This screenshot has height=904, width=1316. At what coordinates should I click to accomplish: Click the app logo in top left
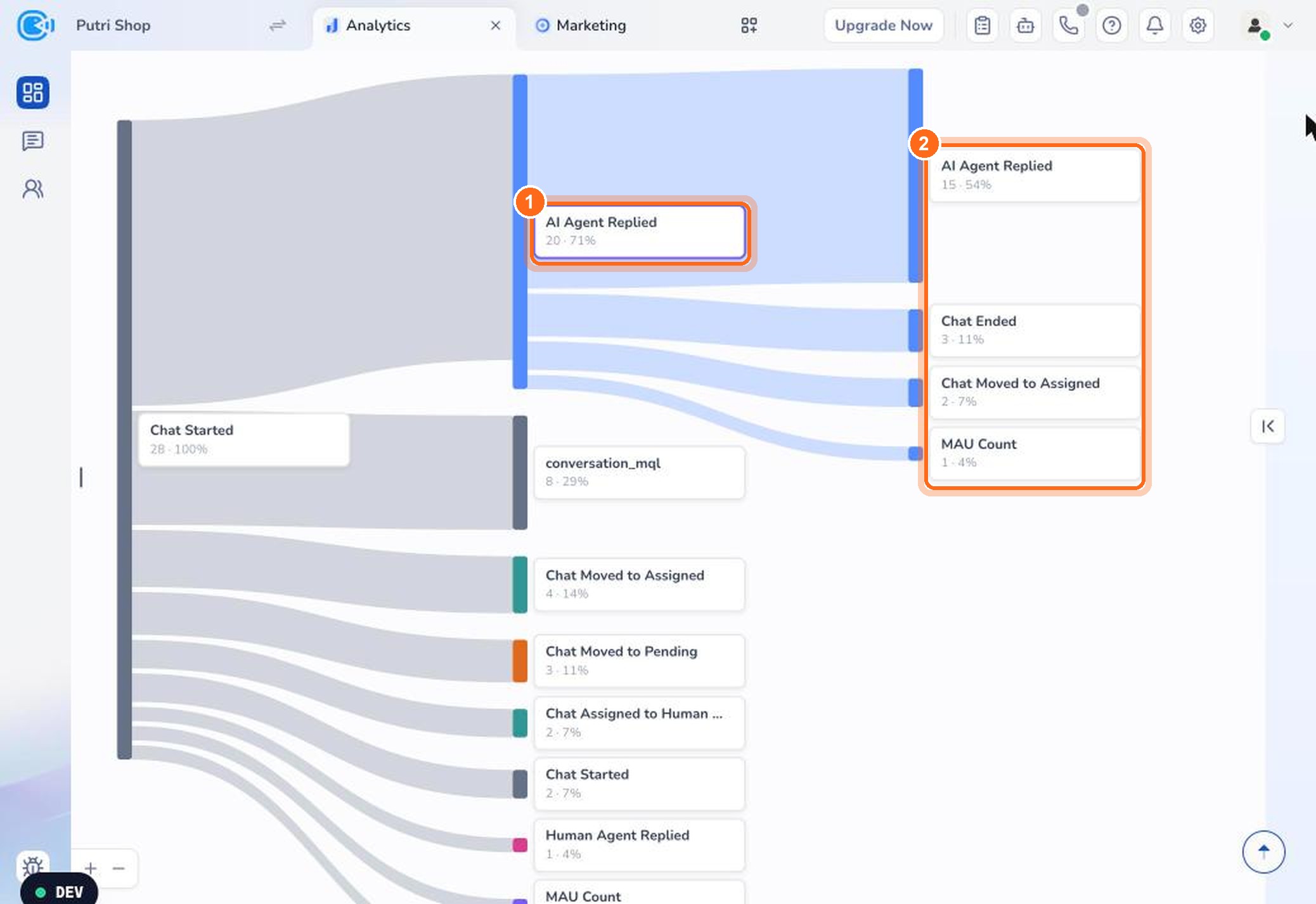35,25
